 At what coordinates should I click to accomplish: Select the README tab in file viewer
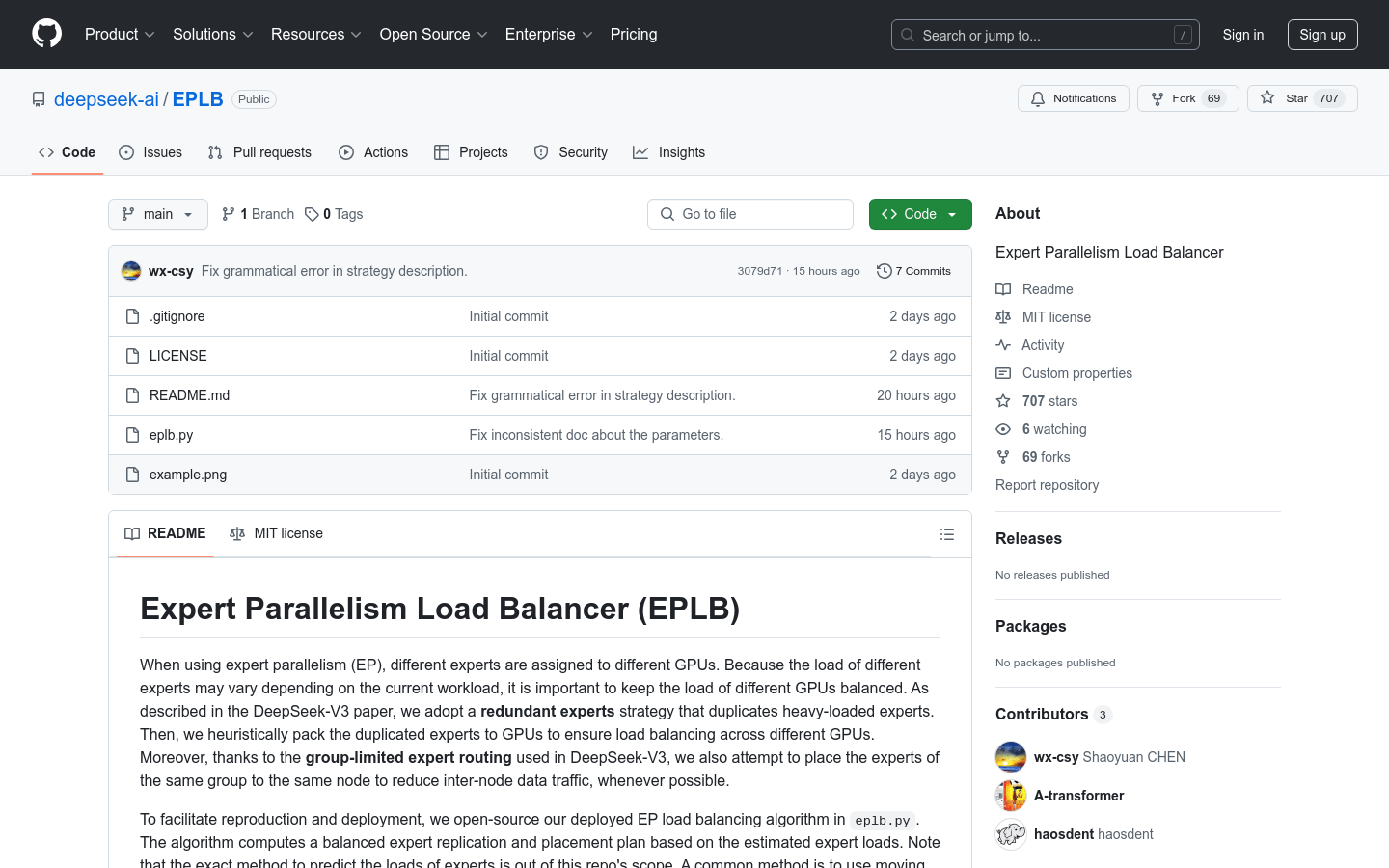(165, 533)
